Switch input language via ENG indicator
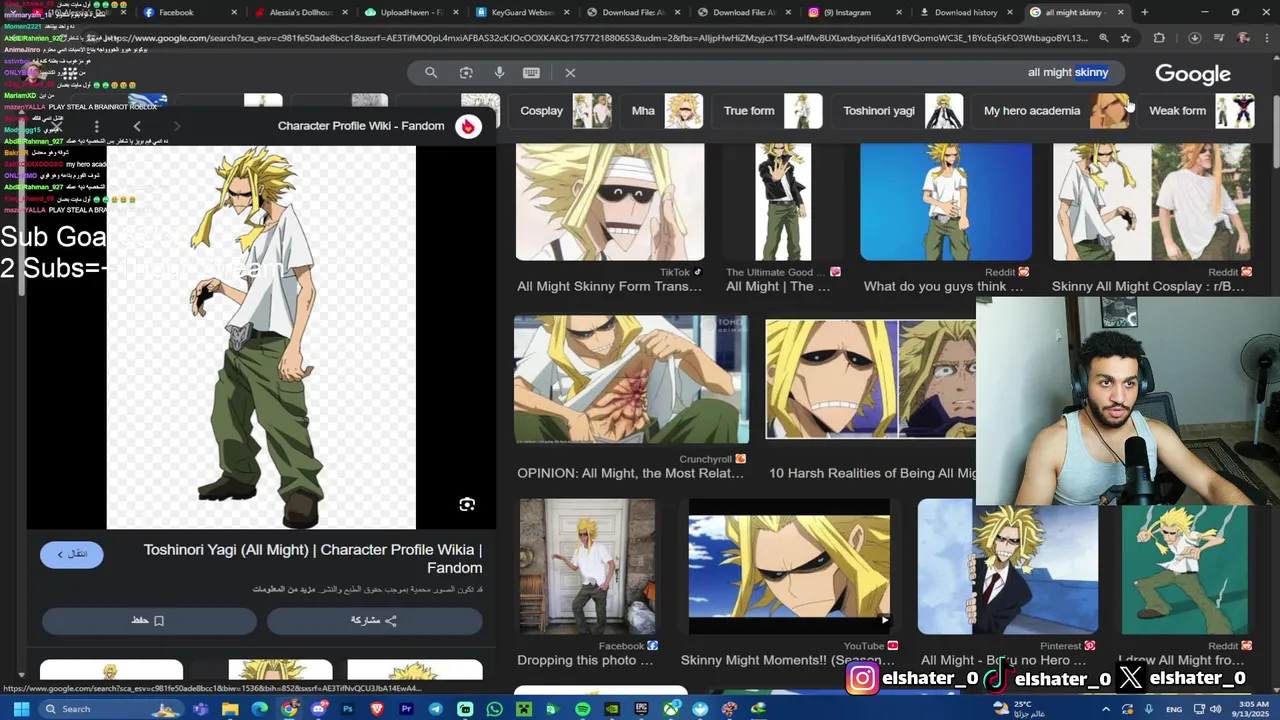This screenshot has height=720, width=1280. 1175,709
